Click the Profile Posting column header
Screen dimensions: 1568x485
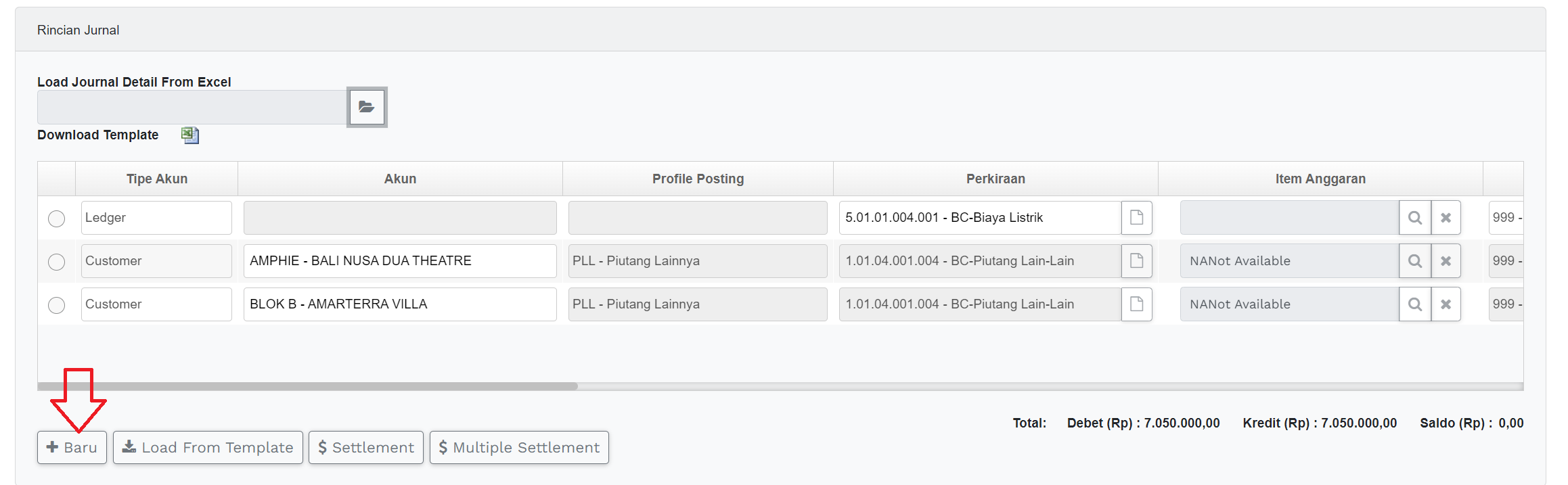(698, 179)
